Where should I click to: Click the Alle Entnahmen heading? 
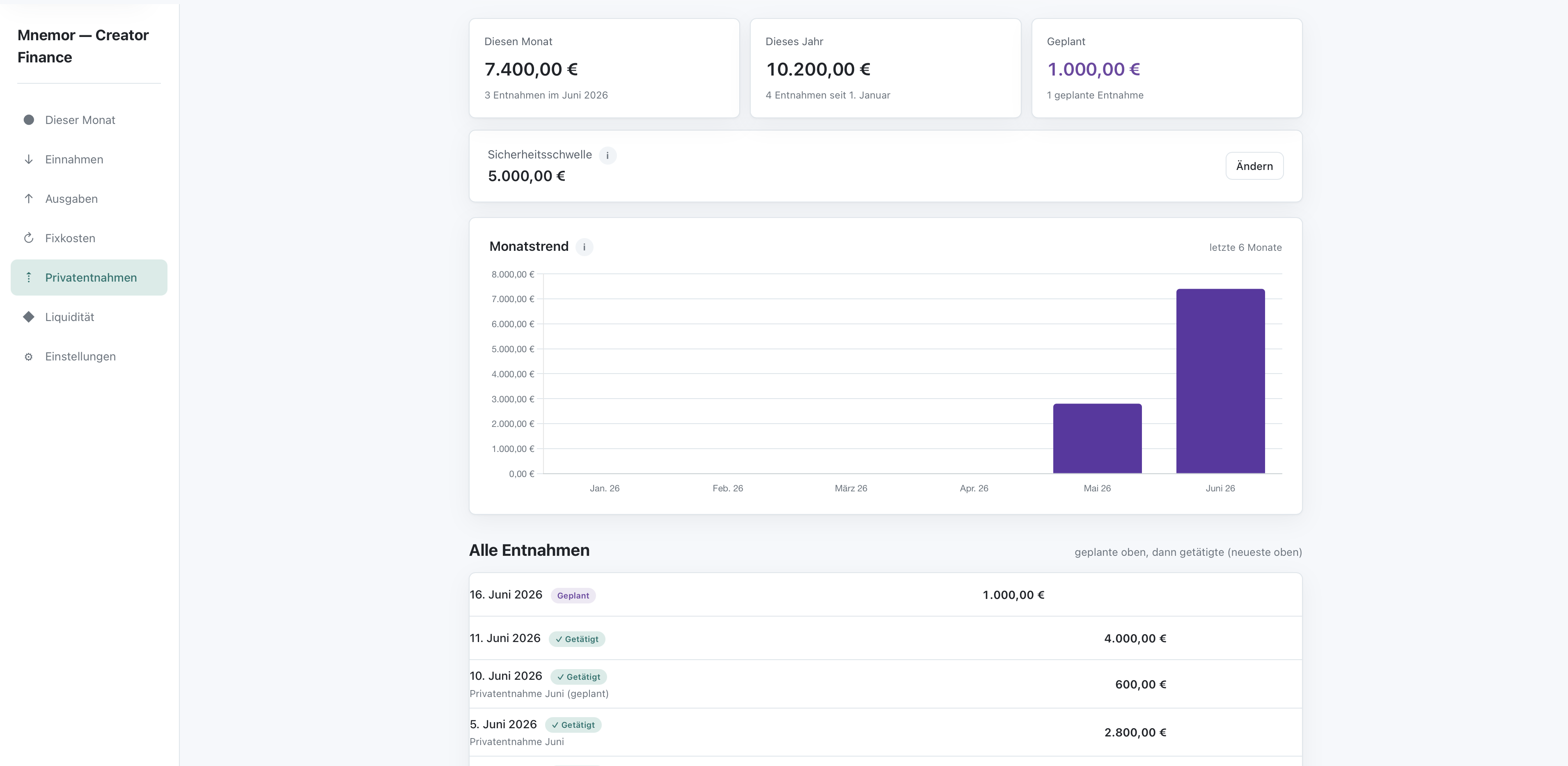point(529,550)
